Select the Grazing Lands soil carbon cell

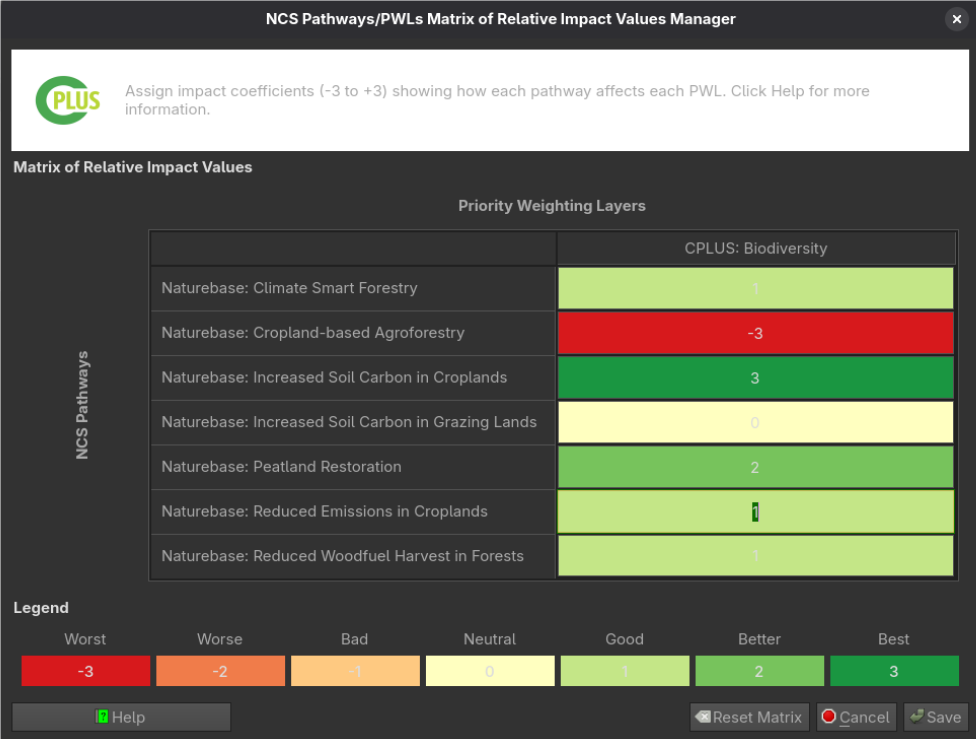click(755, 422)
